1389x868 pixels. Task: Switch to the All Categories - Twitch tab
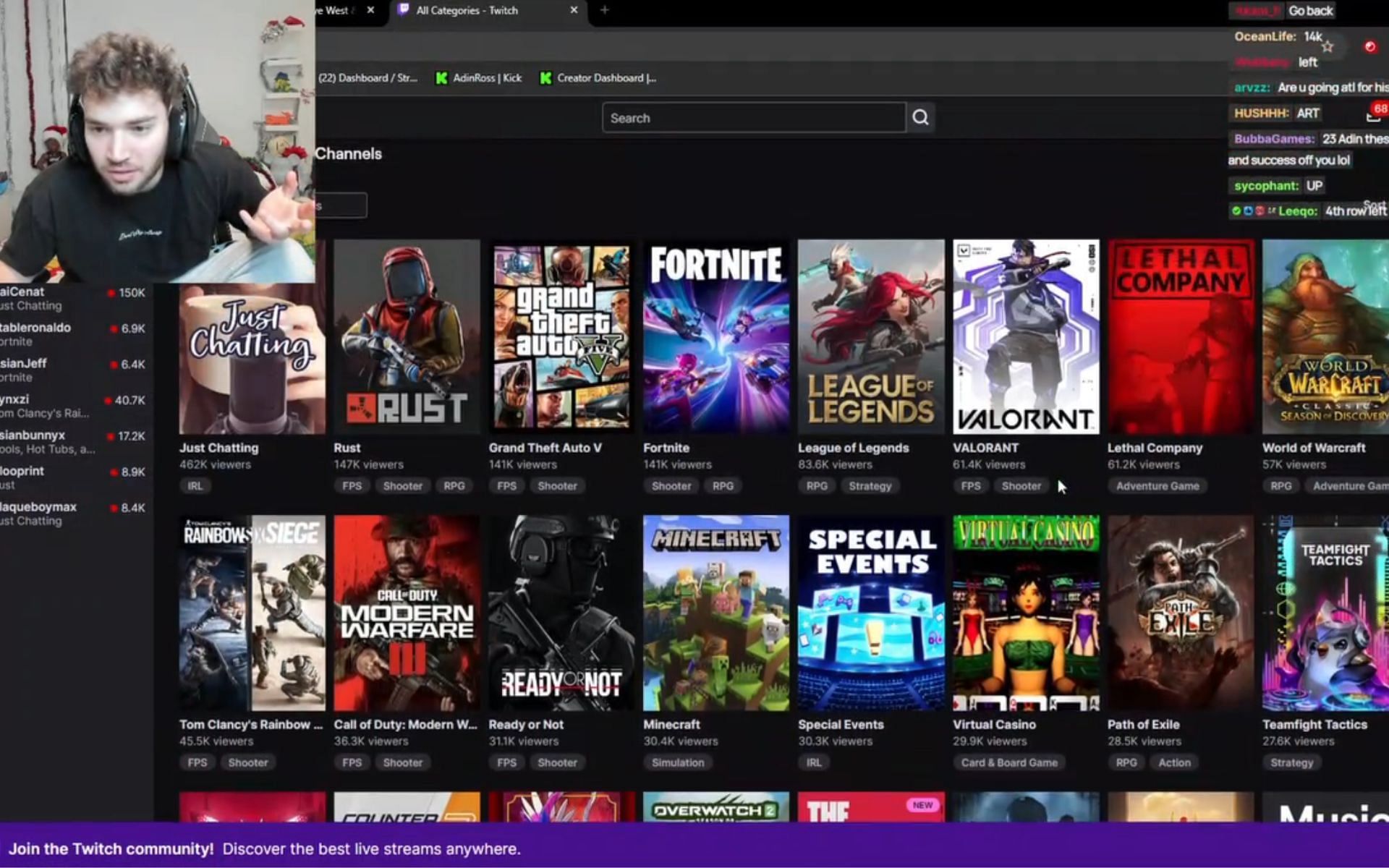click(488, 10)
